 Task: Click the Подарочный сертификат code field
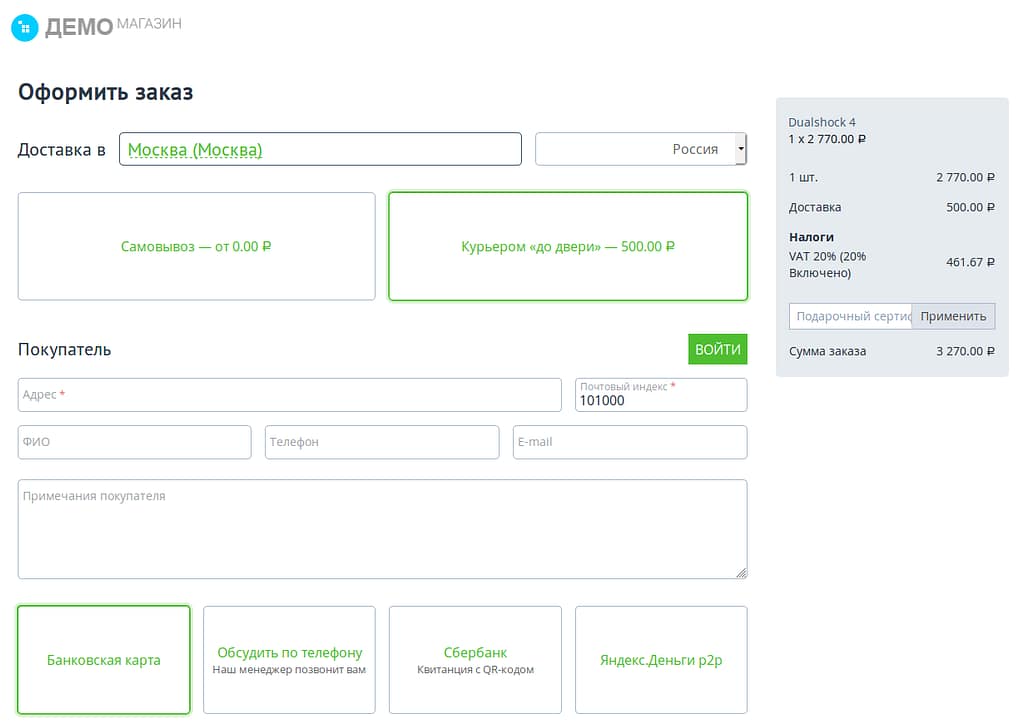tap(850, 316)
